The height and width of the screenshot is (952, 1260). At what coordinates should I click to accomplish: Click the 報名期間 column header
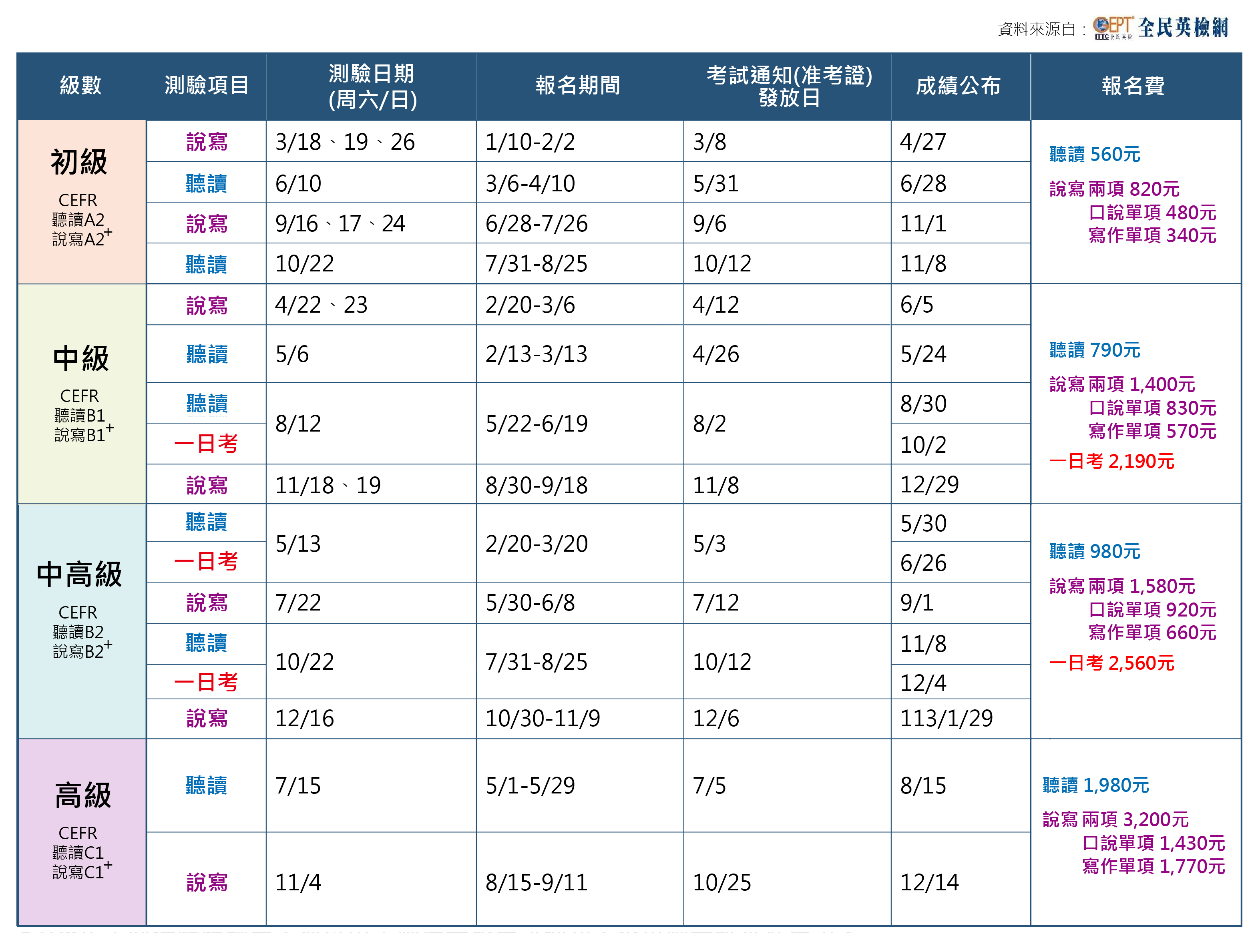click(x=578, y=85)
